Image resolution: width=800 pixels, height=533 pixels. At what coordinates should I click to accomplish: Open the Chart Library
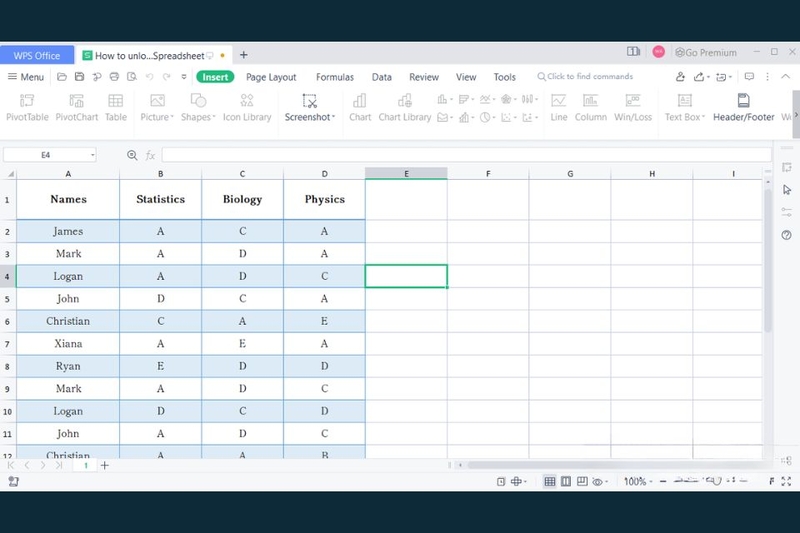click(x=405, y=108)
